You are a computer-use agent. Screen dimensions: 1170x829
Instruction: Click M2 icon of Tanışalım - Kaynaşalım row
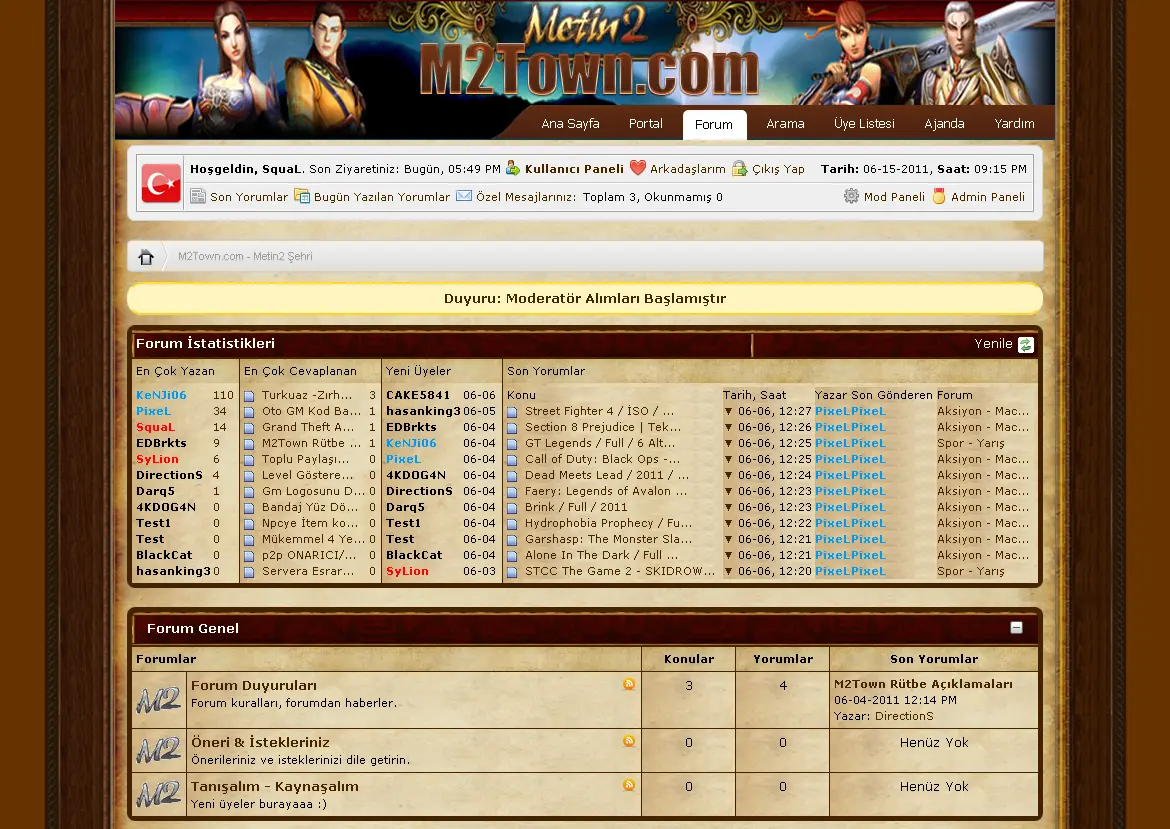pyautogui.click(x=158, y=795)
